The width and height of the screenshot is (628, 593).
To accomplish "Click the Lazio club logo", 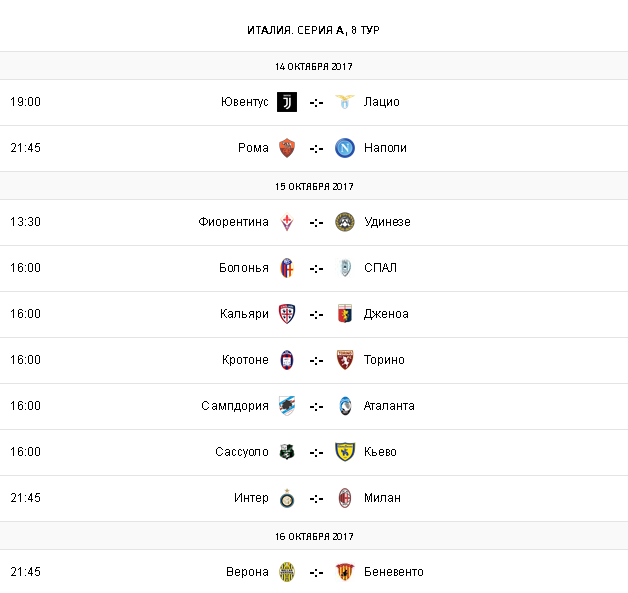I will [x=345, y=102].
